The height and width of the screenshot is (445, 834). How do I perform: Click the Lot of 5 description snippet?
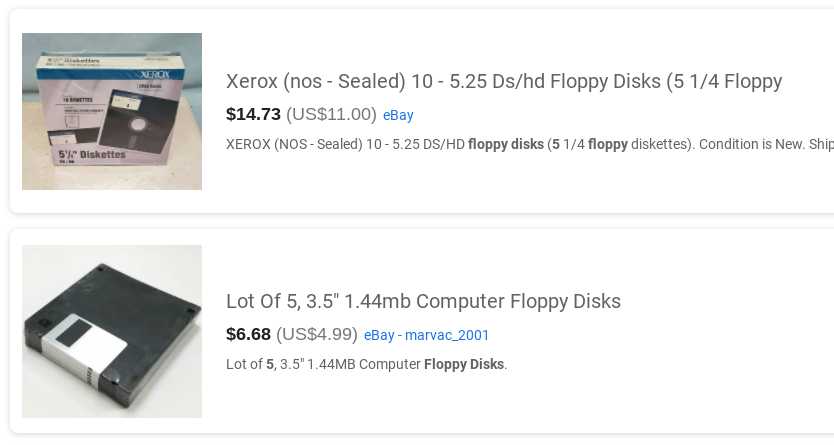point(366,364)
